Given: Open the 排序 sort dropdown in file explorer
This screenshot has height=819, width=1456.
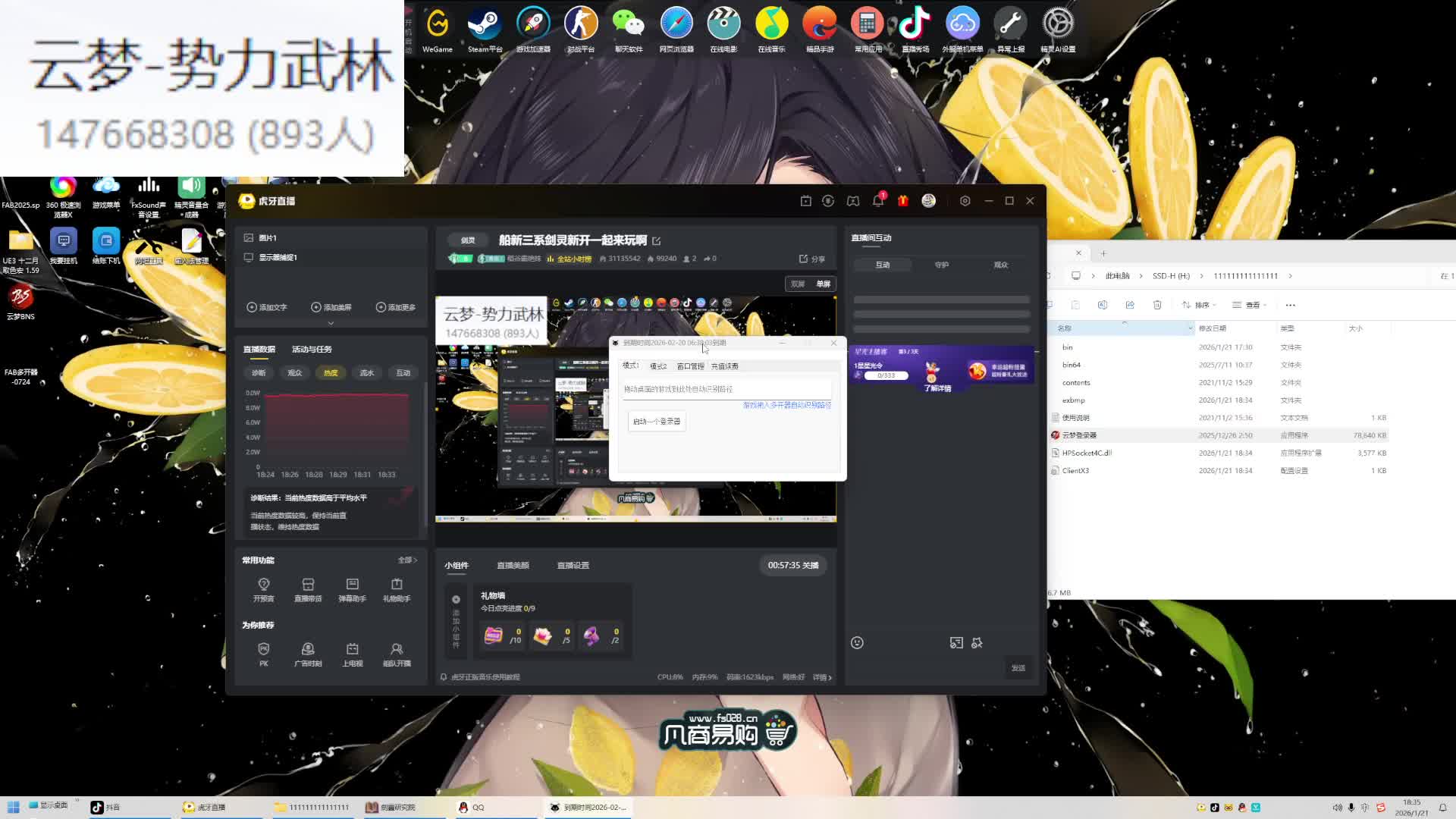Looking at the screenshot, I should tap(1200, 305).
